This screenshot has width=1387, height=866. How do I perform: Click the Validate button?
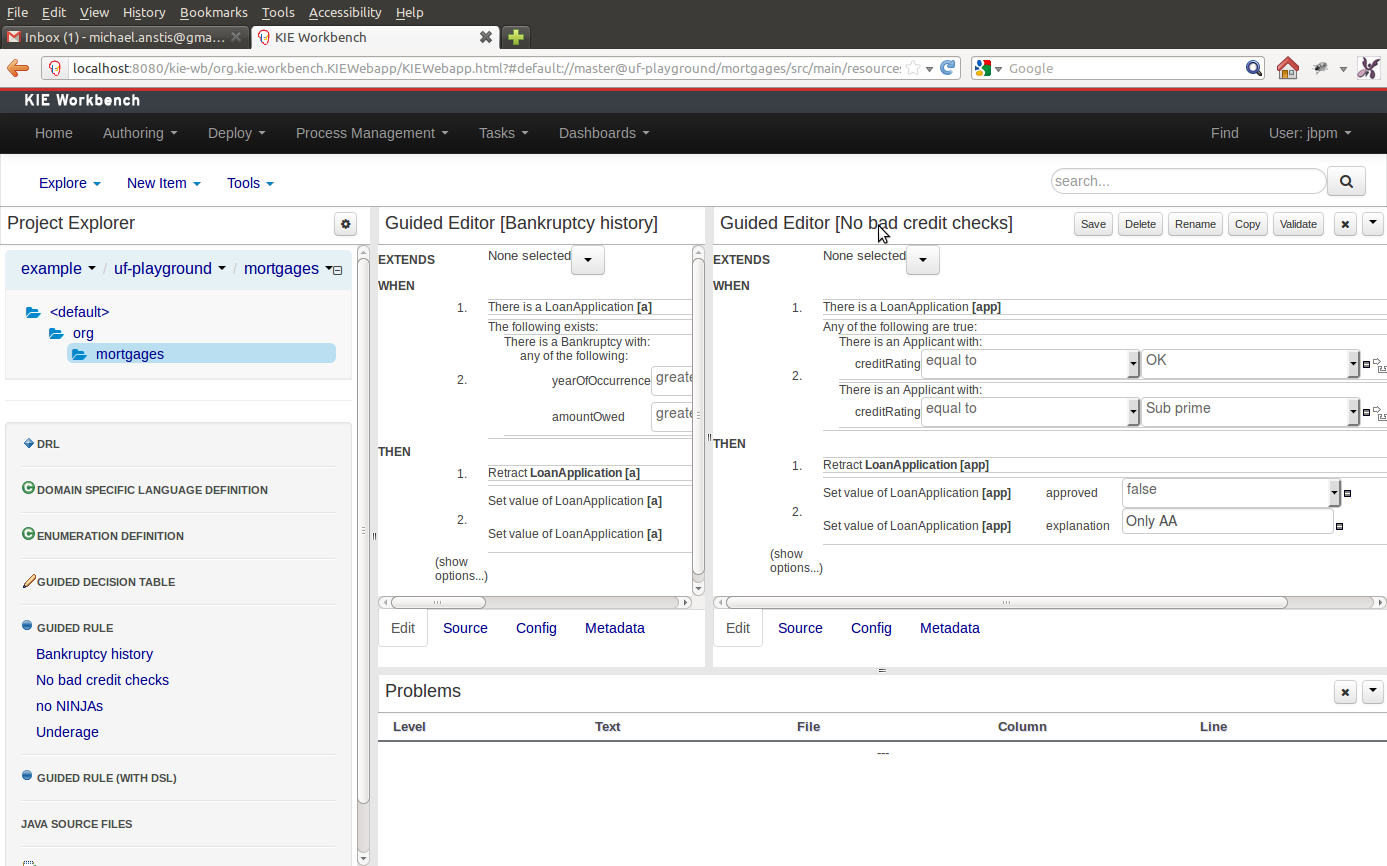tap(1298, 224)
